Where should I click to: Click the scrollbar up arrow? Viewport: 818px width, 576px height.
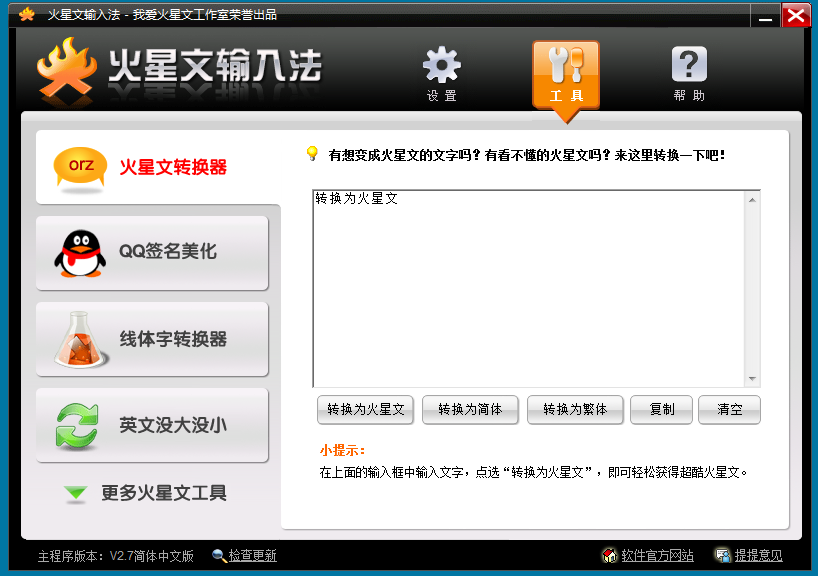pos(752,200)
